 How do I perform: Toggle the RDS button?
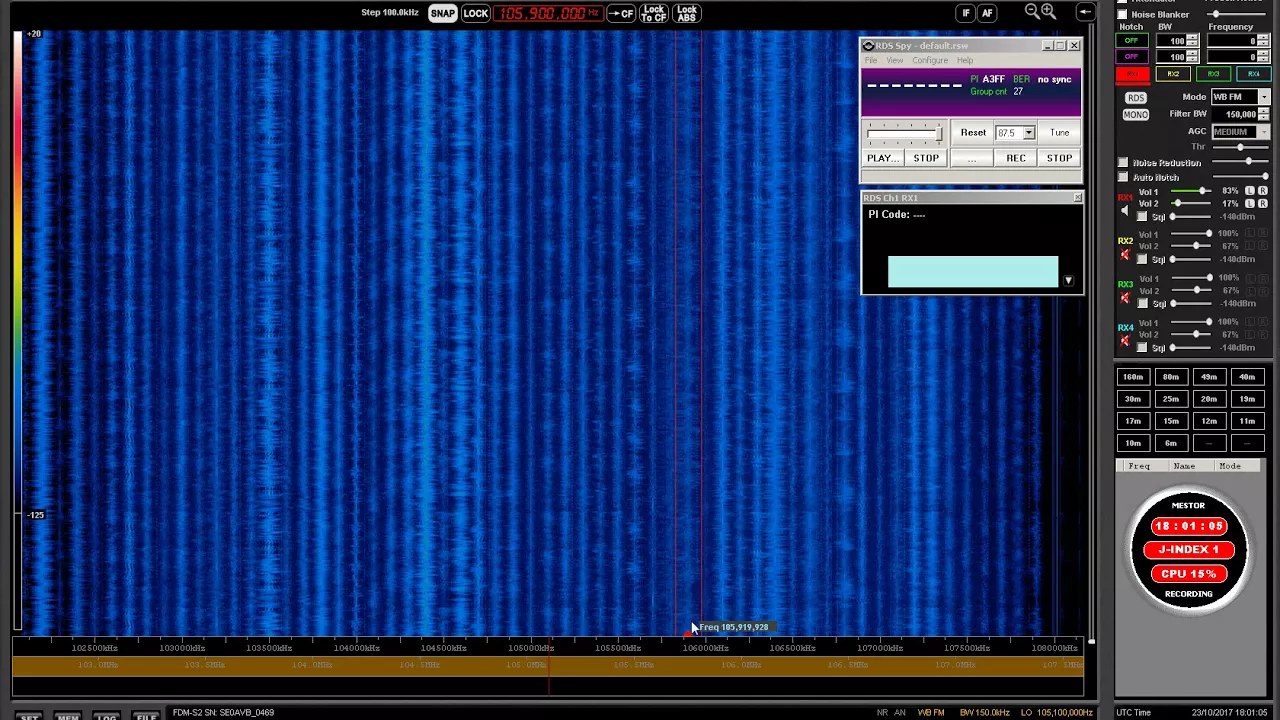click(1136, 98)
